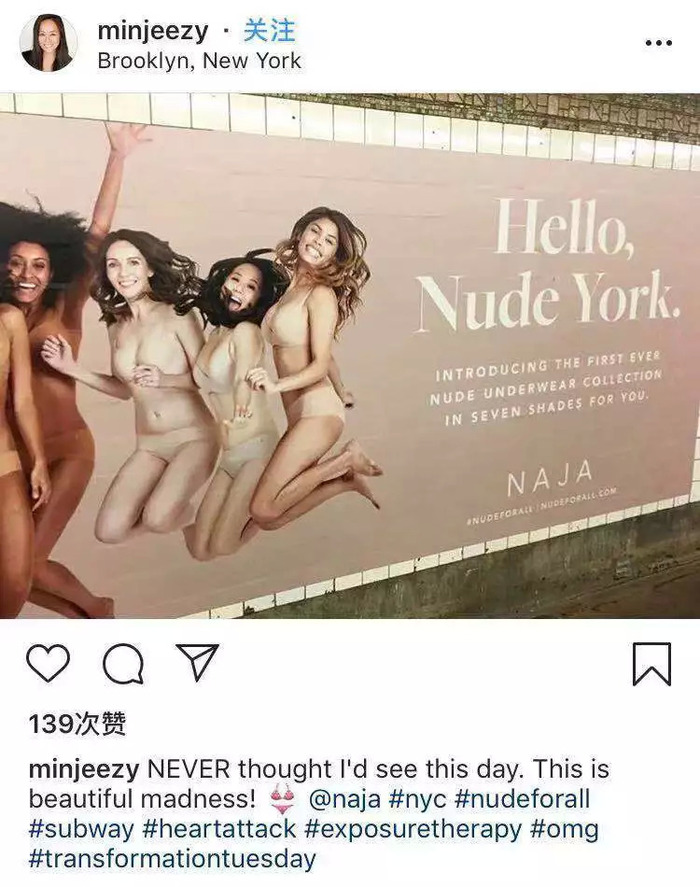Open the #exposuretherapy hashtag
Screen dimensions: 700x887
414,830
